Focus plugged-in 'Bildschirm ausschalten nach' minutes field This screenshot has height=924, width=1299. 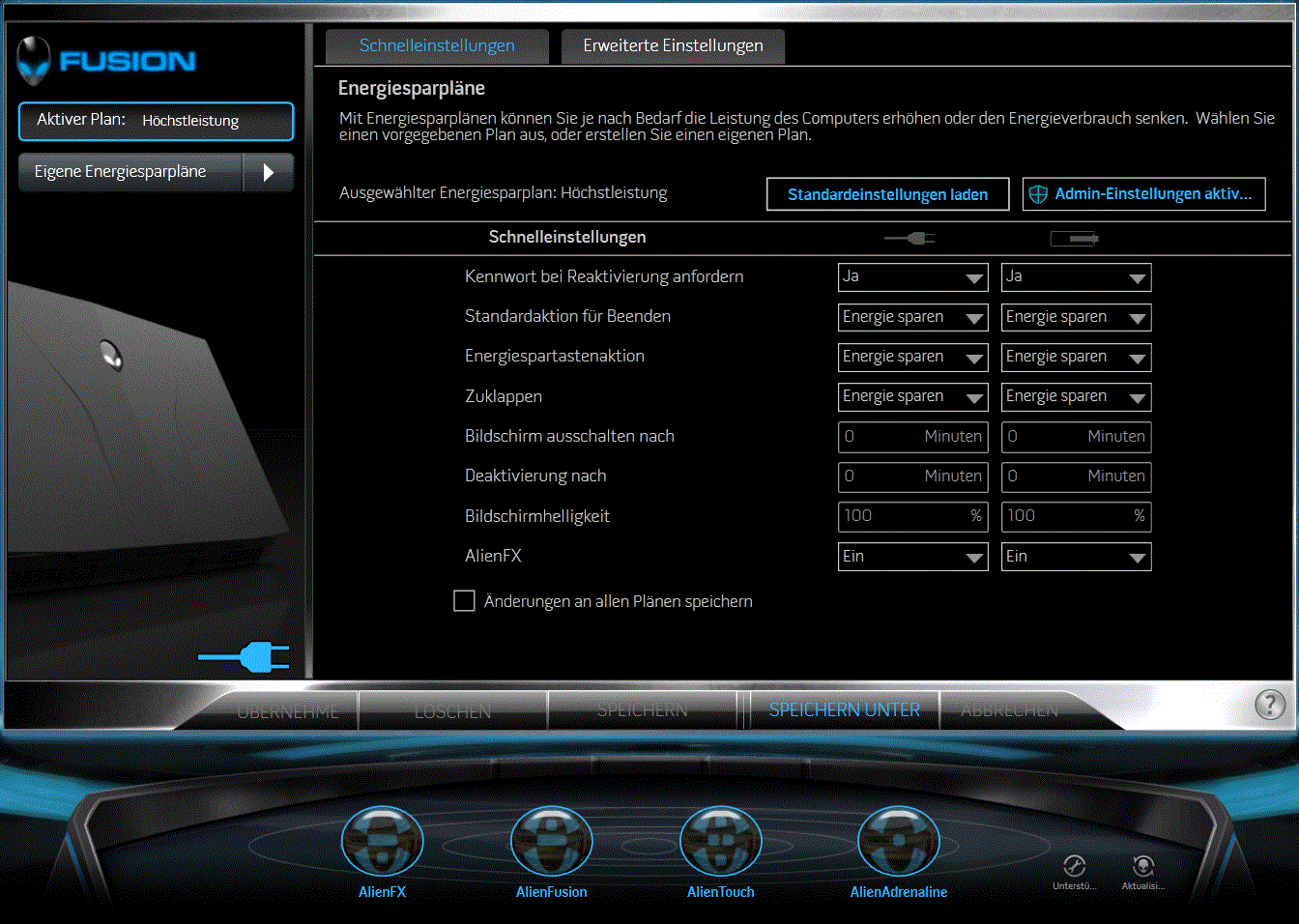913,437
